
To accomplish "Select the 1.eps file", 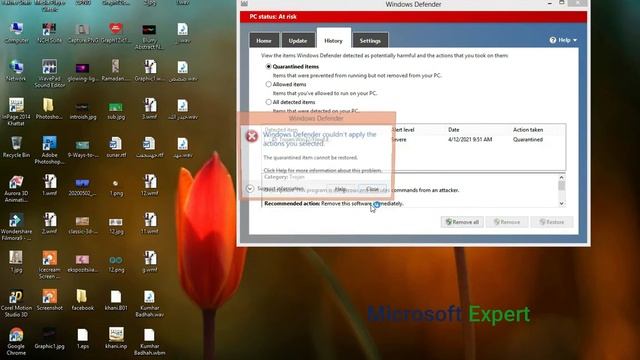I will tap(82, 338).
